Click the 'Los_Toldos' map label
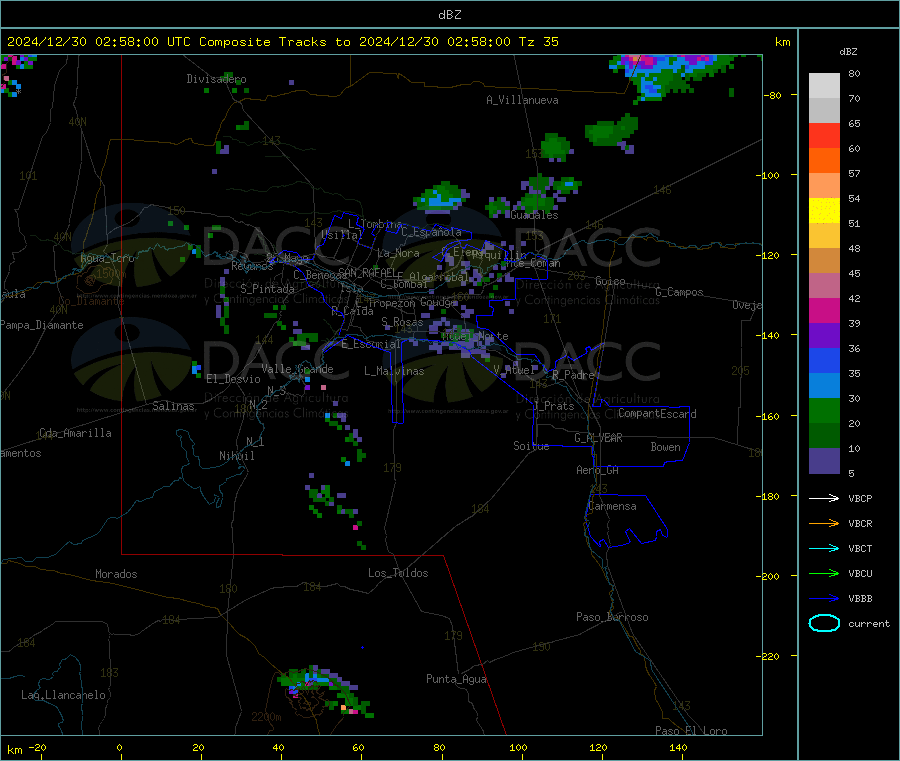Image resolution: width=900 pixels, height=761 pixels. (x=398, y=573)
